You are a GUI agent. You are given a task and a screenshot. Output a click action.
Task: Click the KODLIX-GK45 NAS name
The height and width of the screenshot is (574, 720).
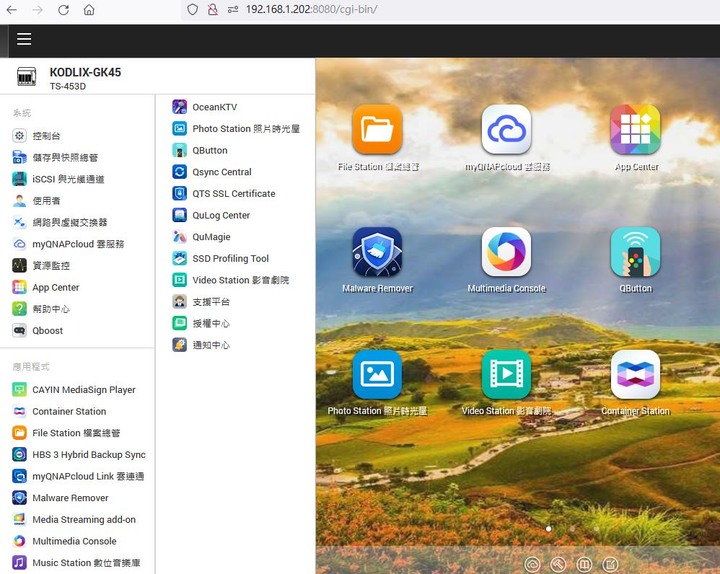pos(85,73)
